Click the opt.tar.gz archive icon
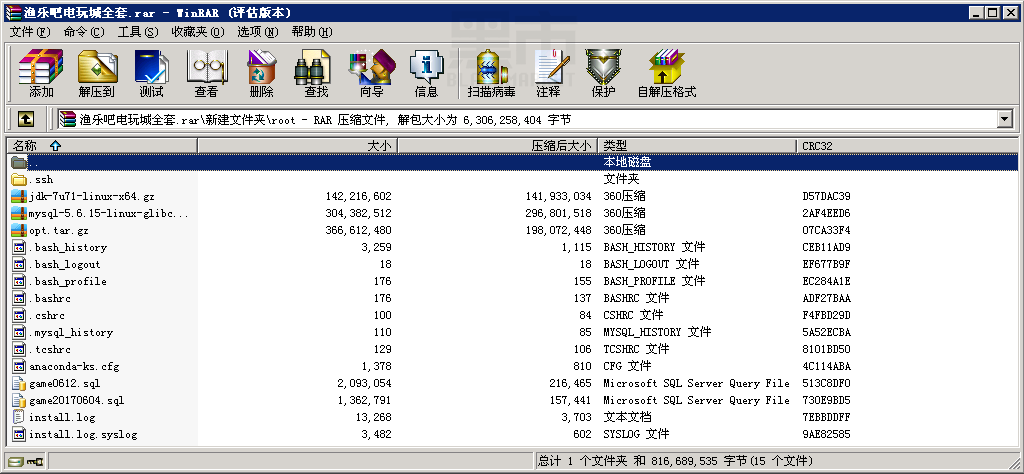Screen dimensions: 1024x474 pyautogui.click(x=19, y=230)
